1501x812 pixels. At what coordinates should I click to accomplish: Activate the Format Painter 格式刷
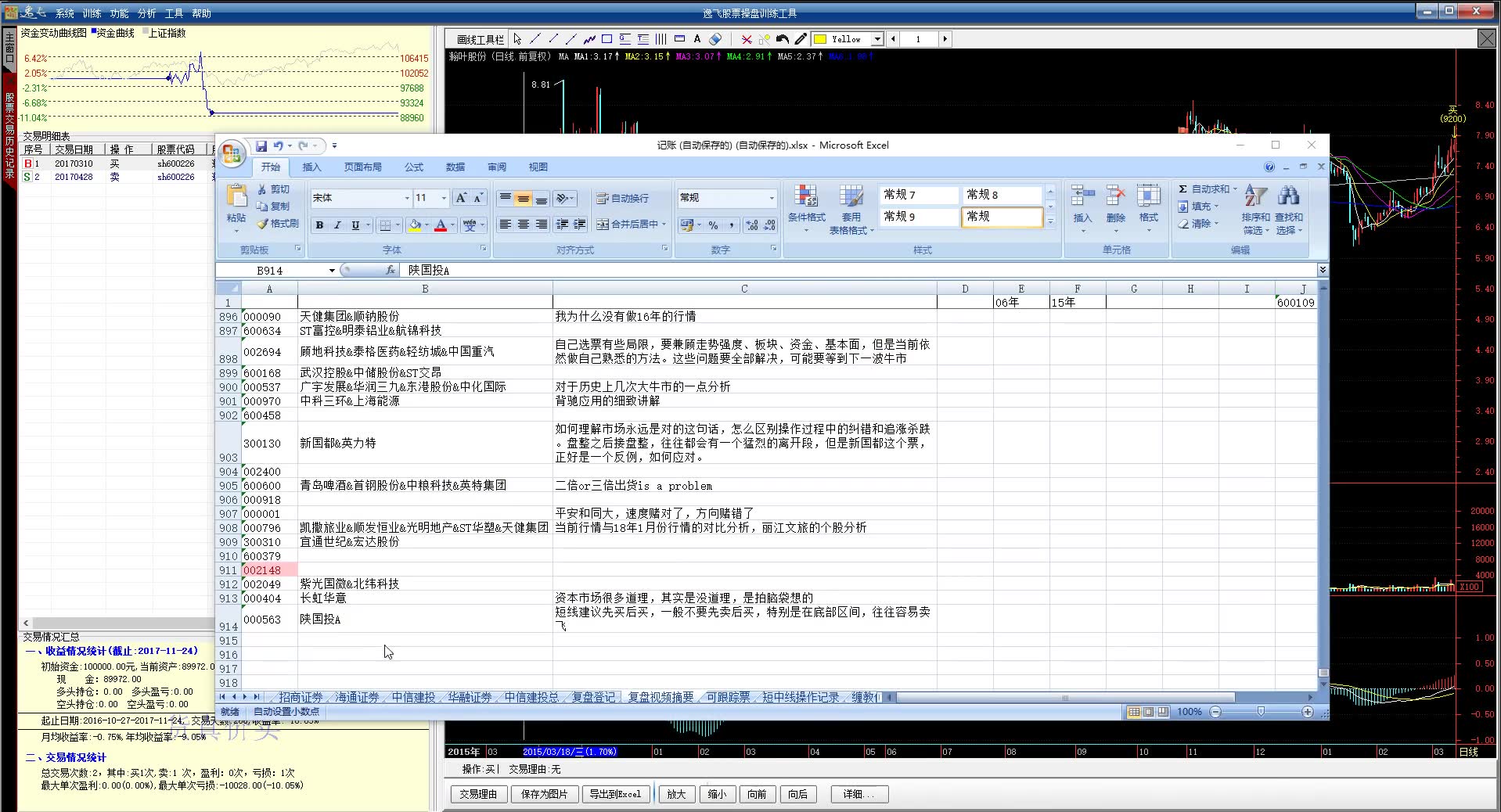pyautogui.click(x=278, y=224)
